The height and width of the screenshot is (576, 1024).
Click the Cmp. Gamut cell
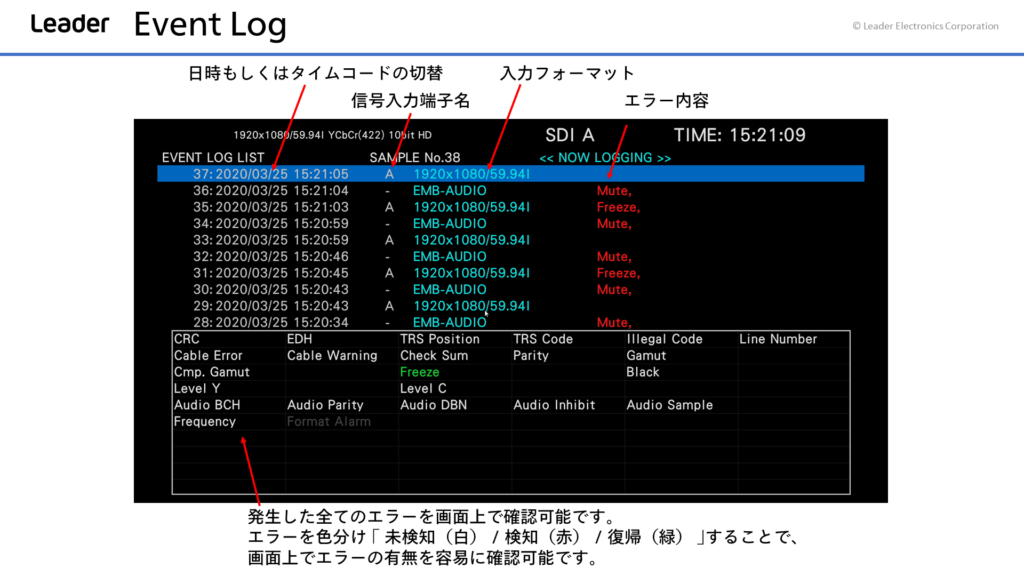point(212,372)
